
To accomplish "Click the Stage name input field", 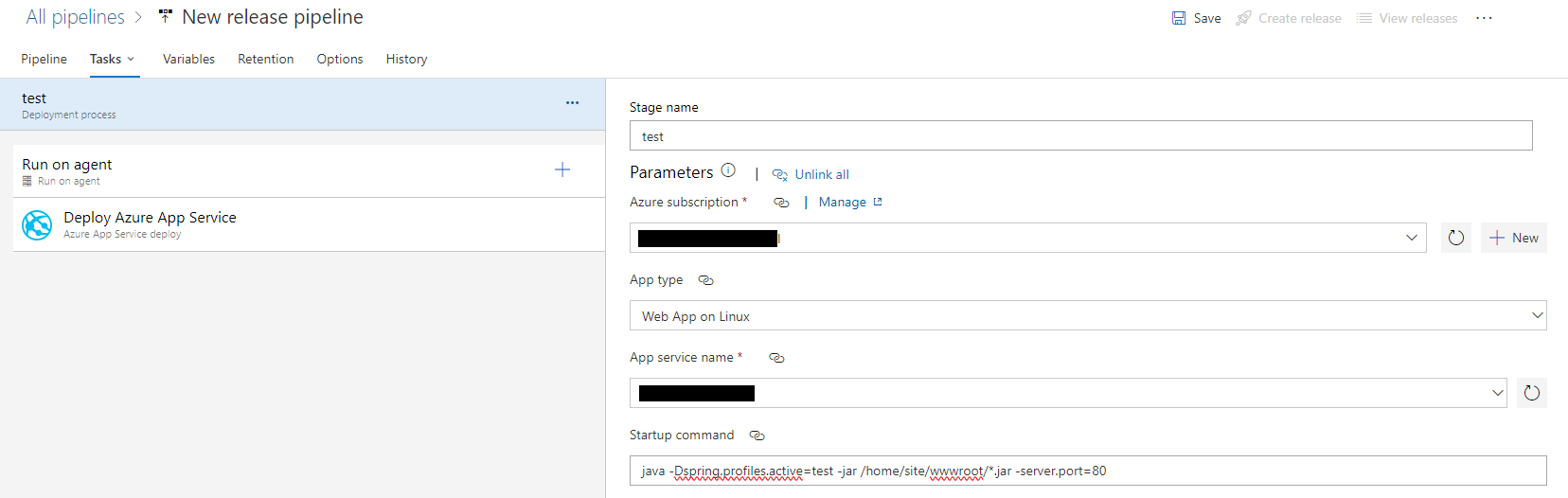I will pos(1080,135).
